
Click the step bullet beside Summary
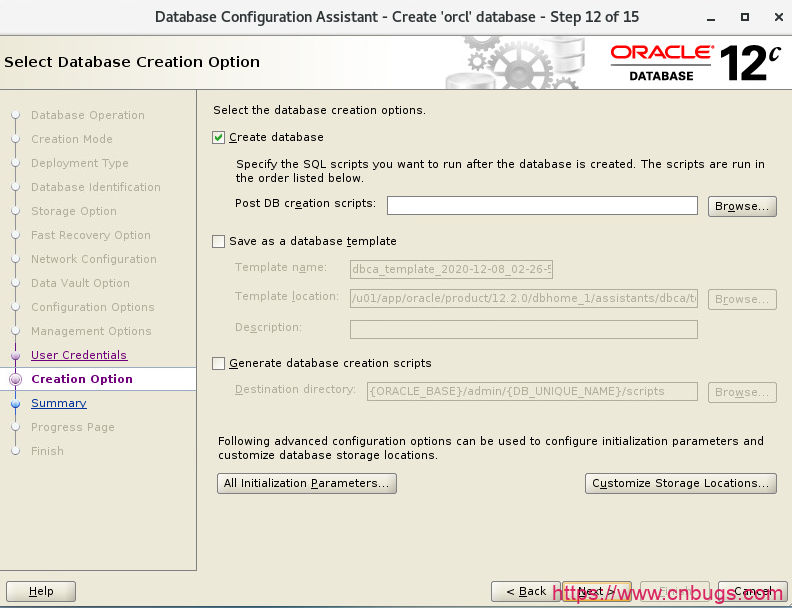point(15,404)
